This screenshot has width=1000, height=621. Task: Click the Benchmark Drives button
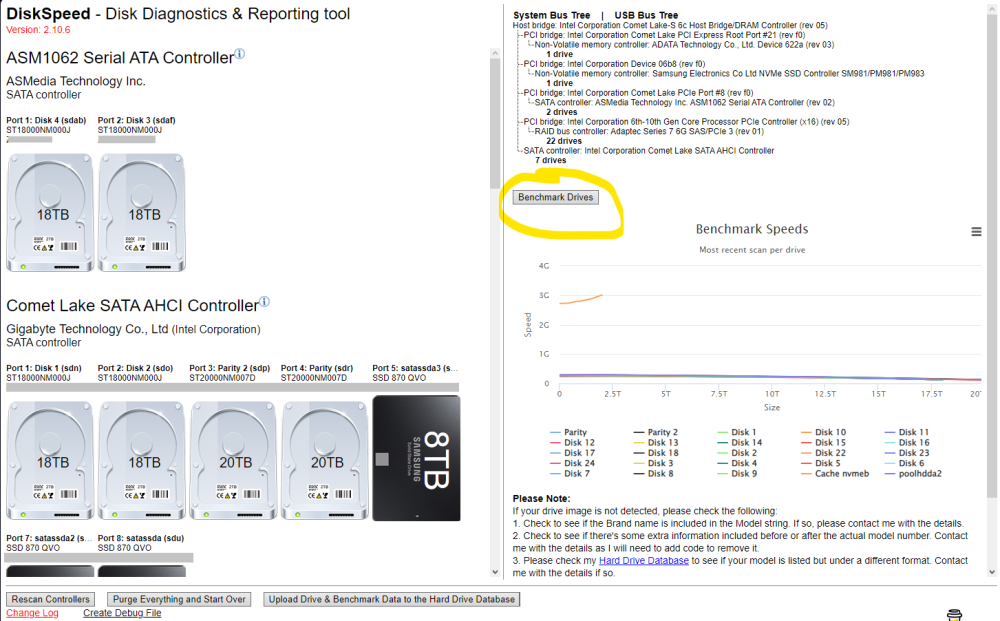[x=555, y=198]
